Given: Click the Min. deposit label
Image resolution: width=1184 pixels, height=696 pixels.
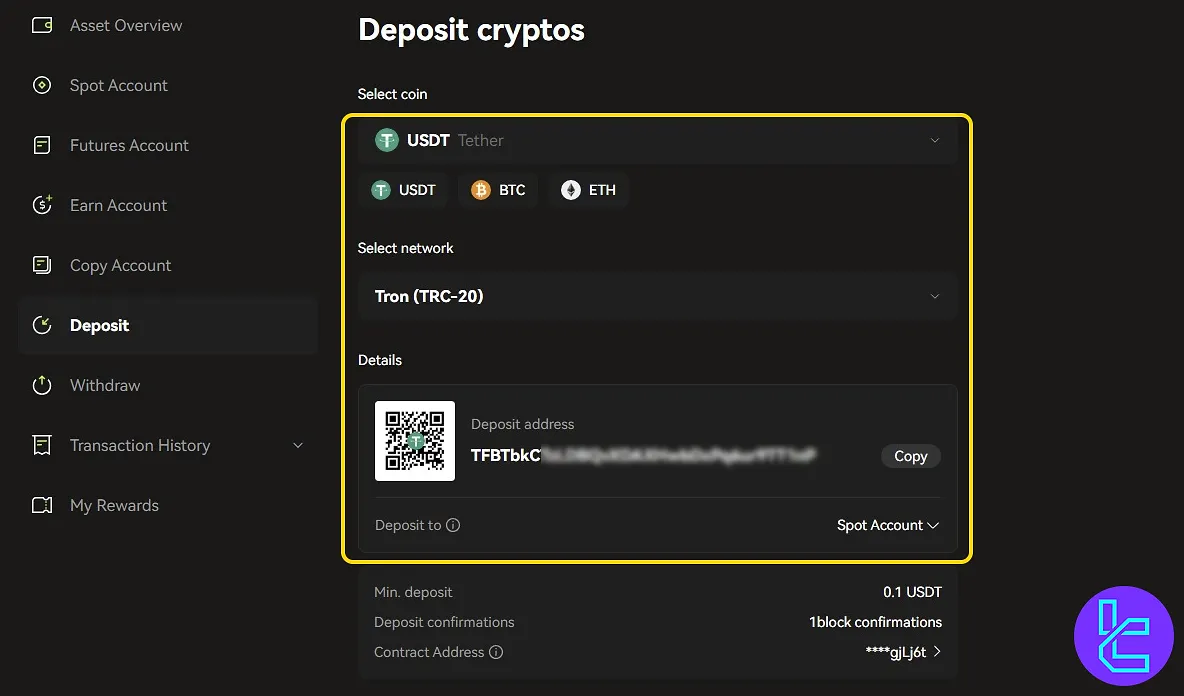Looking at the screenshot, I should (x=413, y=593).
